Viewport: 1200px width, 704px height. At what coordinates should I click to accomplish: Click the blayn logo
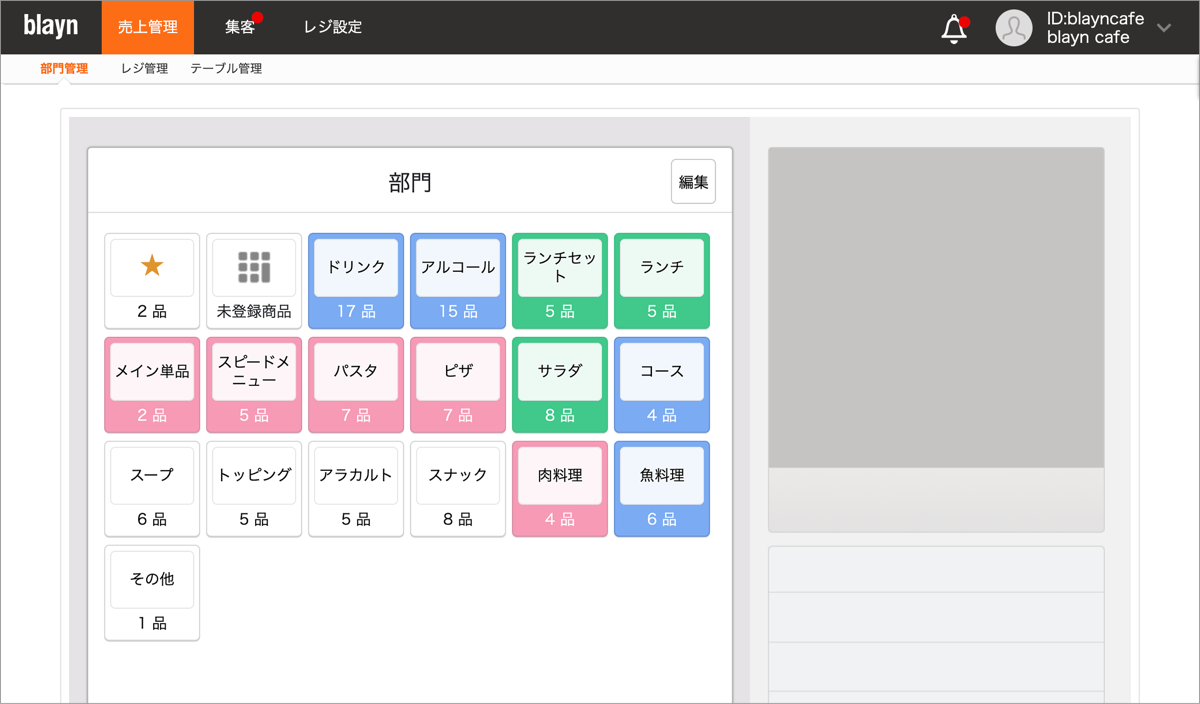[50, 27]
